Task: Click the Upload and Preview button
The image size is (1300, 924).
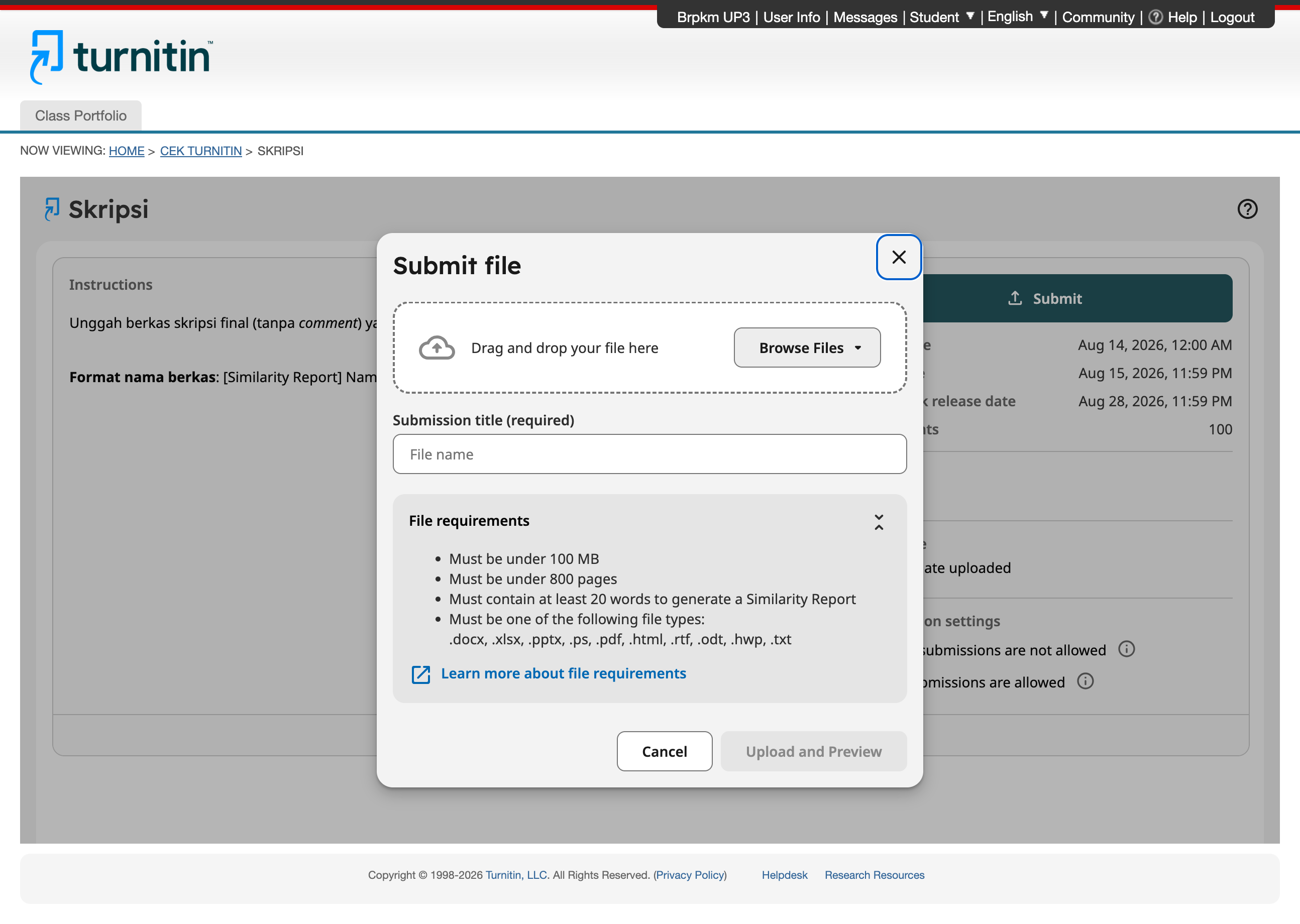Action: coord(813,751)
